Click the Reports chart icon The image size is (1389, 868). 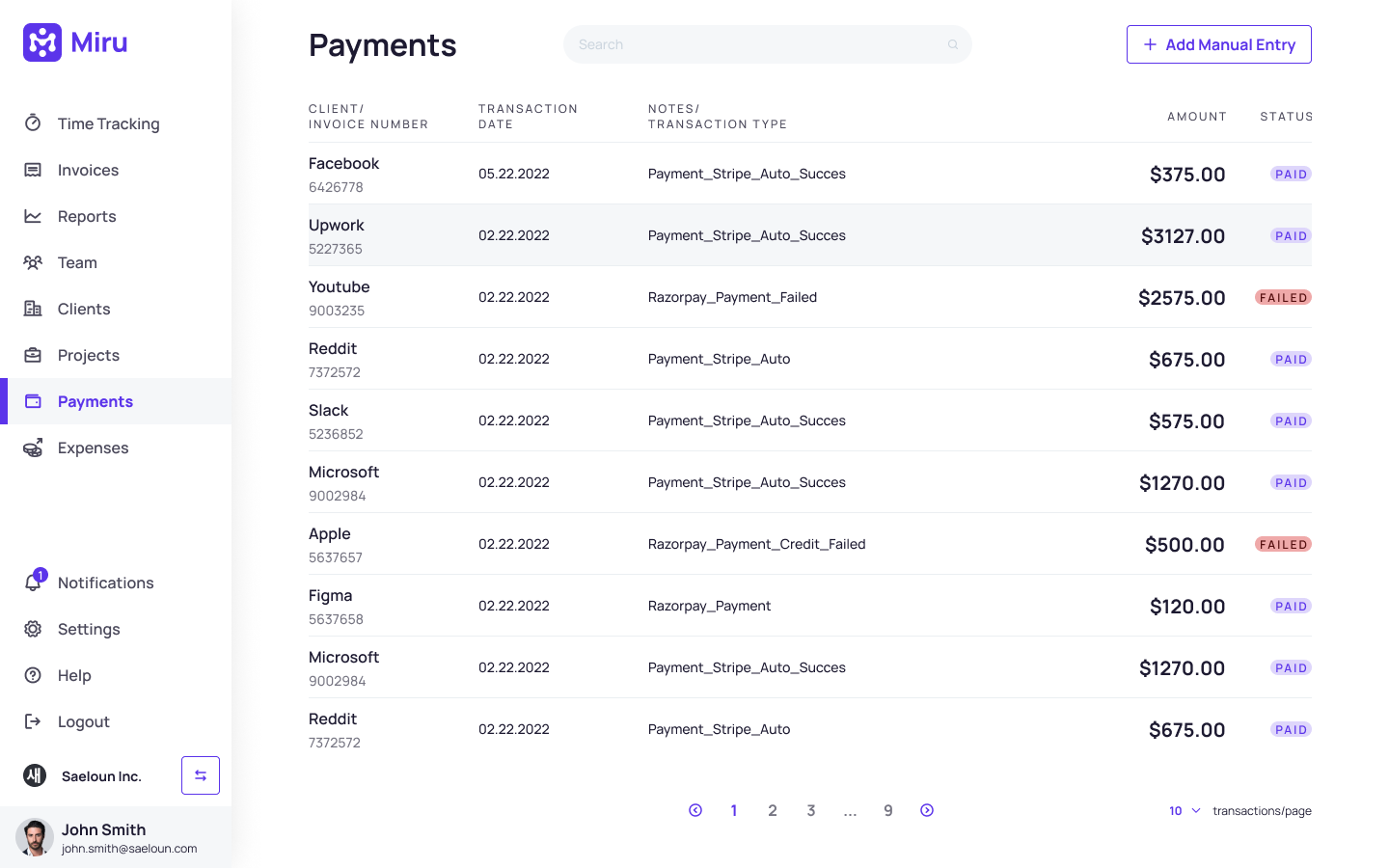point(33,216)
